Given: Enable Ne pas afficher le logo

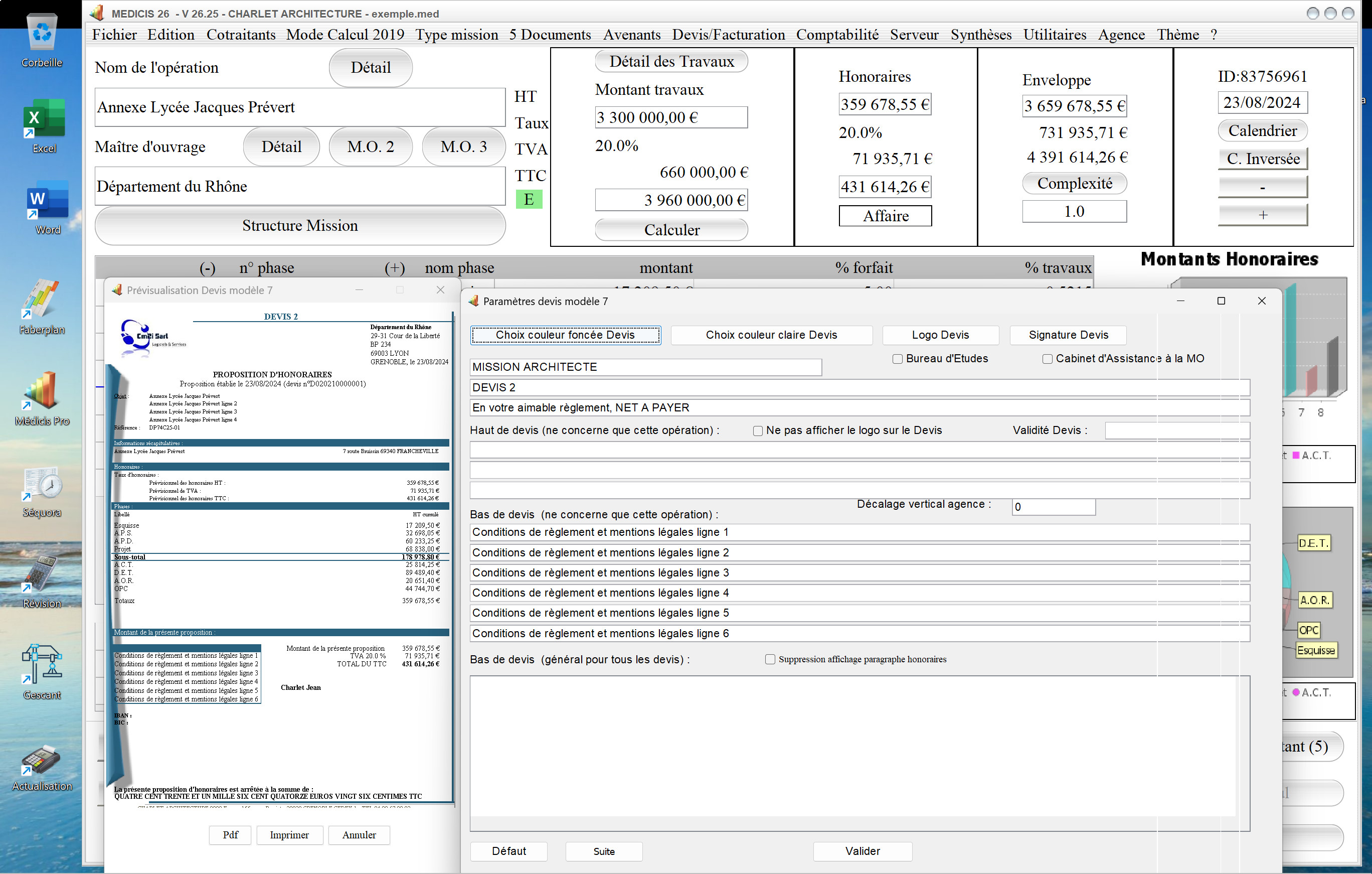Looking at the screenshot, I should (758, 431).
